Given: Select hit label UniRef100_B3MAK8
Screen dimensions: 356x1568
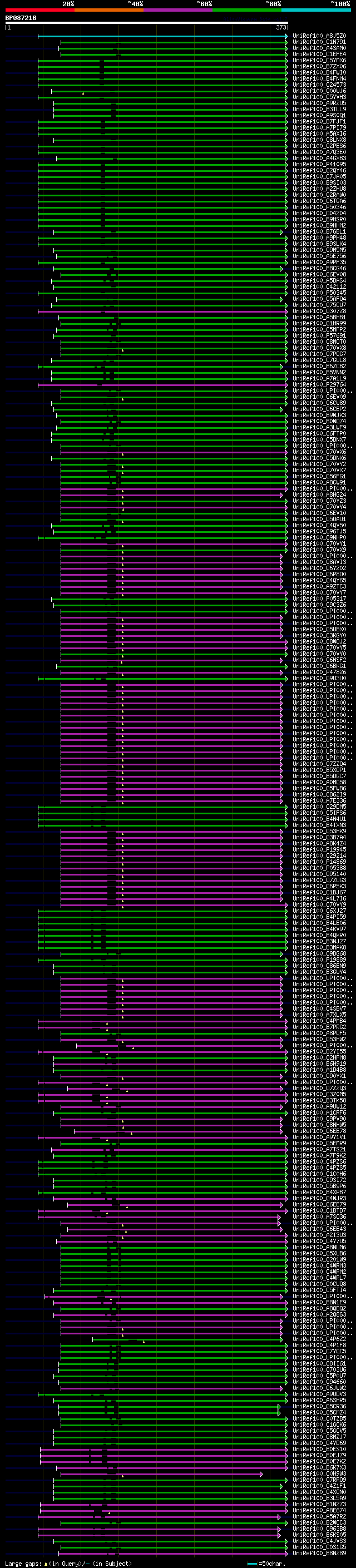Looking at the screenshot, I should coord(319,948).
